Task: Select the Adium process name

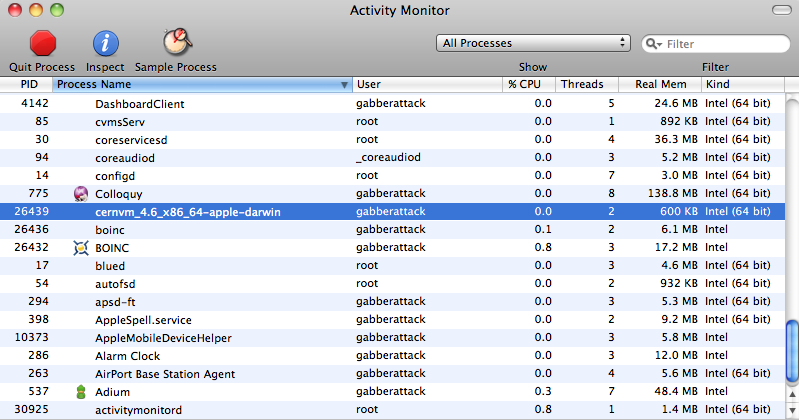Action: [113, 392]
